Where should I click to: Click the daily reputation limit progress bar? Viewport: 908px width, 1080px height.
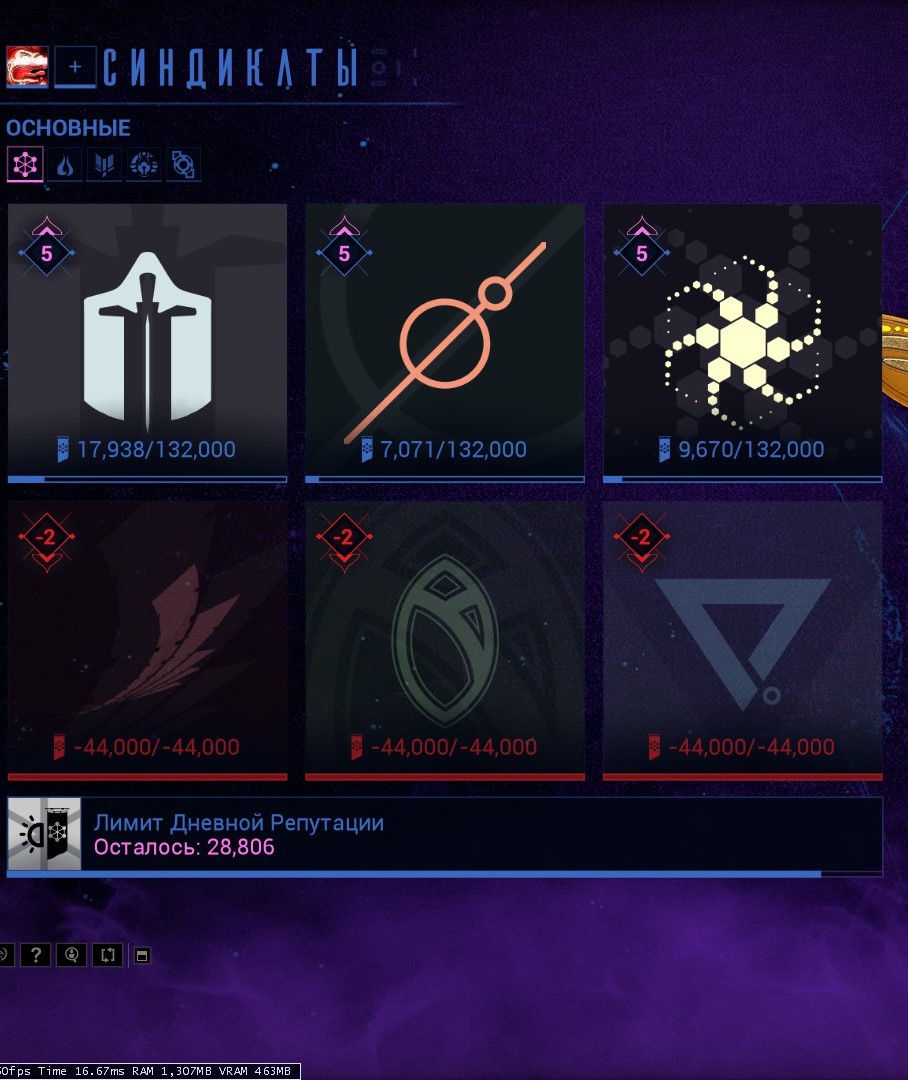(x=445, y=874)
